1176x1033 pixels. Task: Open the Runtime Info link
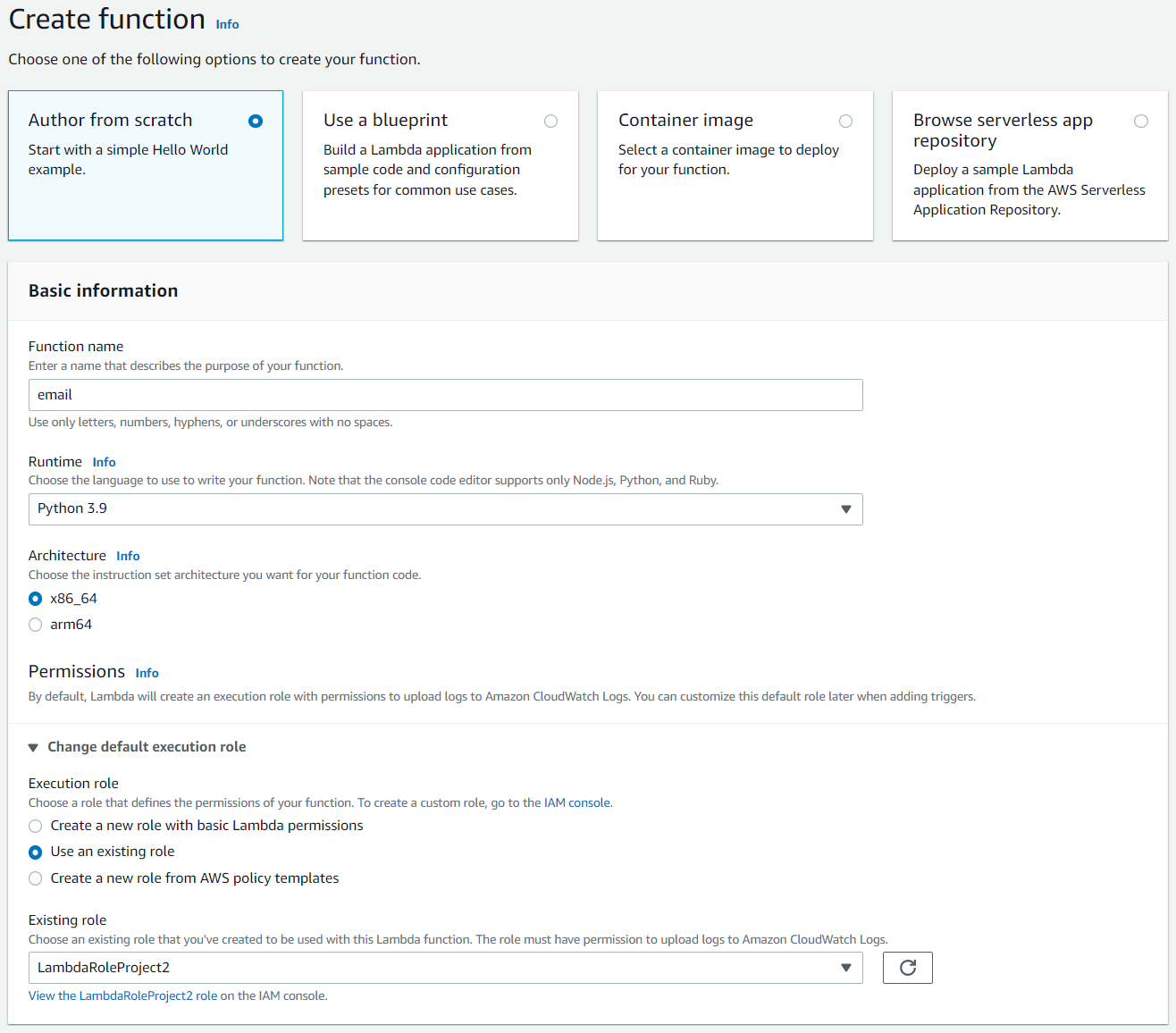(104, 462)
